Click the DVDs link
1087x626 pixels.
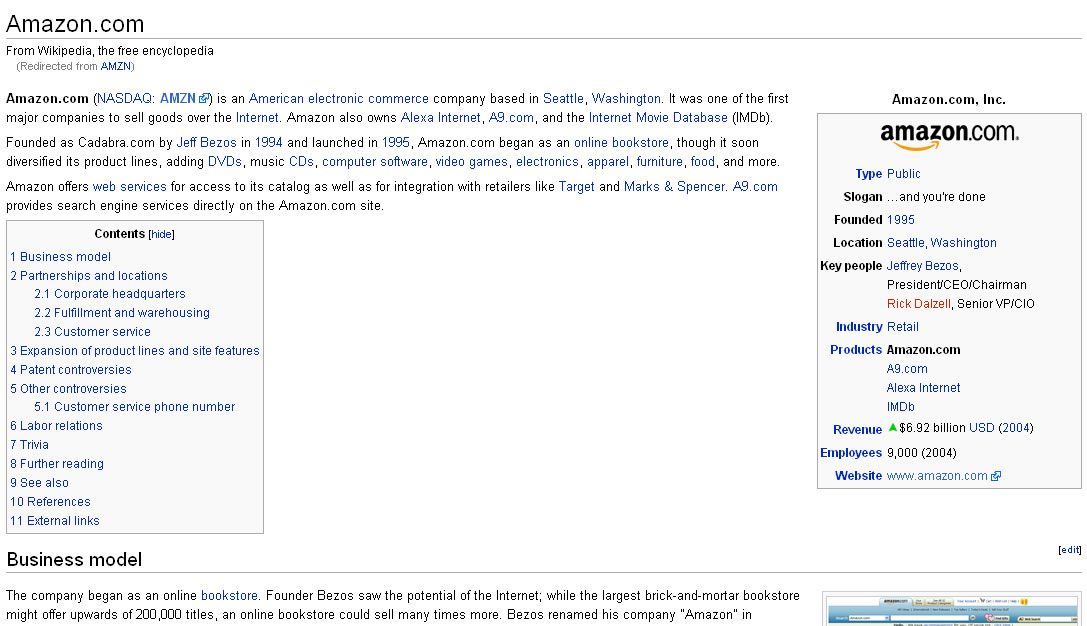[225, 162]
